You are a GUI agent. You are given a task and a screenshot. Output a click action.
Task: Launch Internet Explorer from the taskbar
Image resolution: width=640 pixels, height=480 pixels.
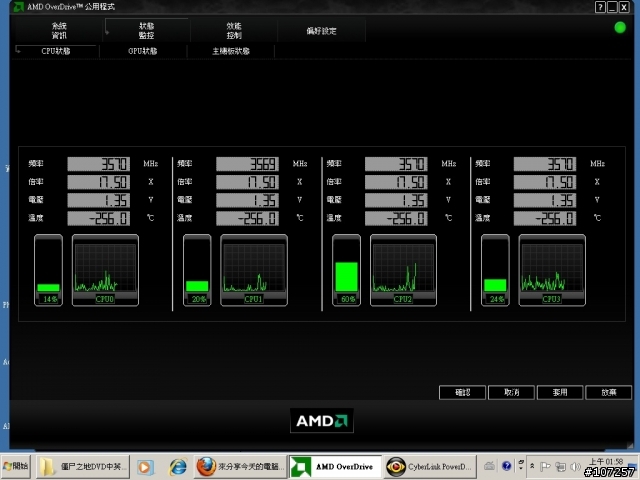(x=178, y=467)
